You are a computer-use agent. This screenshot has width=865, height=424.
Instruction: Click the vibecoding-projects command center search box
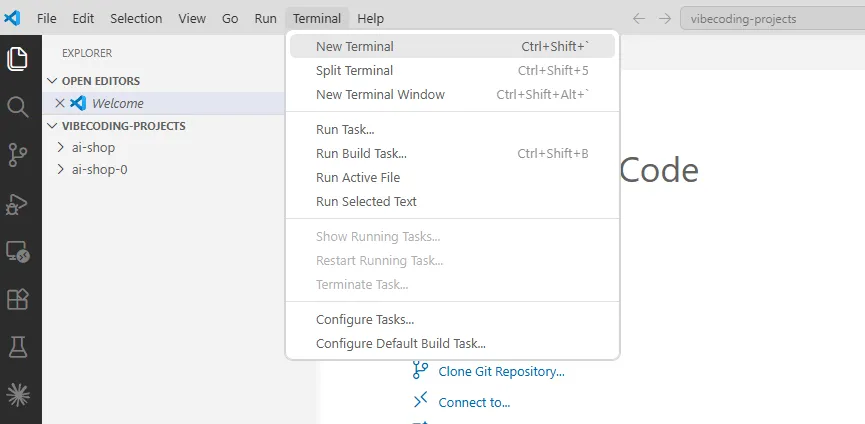[x=772, y=19]
